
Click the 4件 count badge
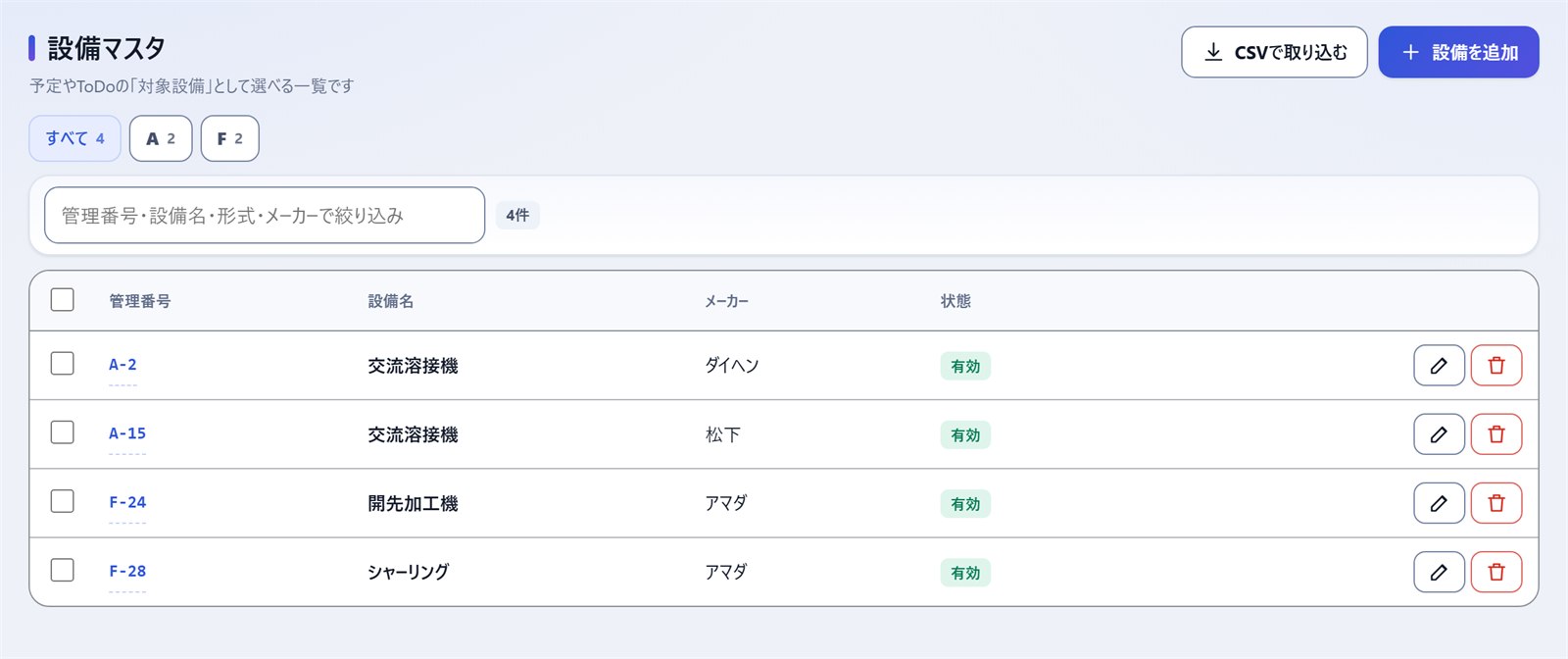(517, 215)
